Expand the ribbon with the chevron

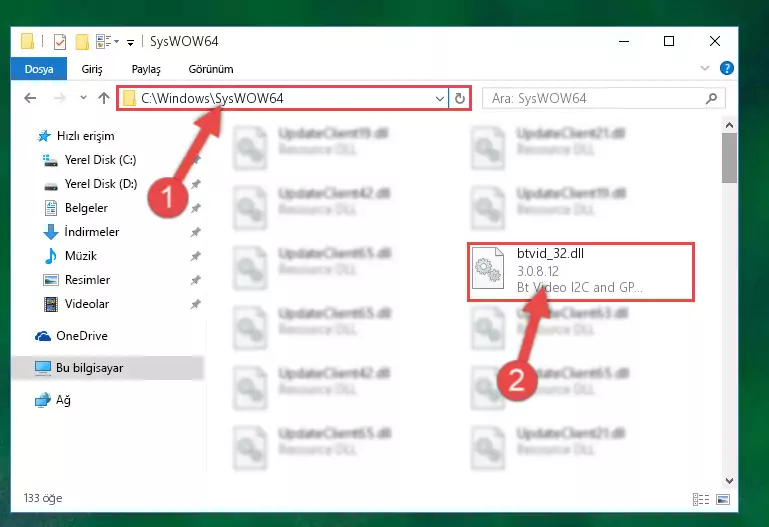[x=705, y=68]
